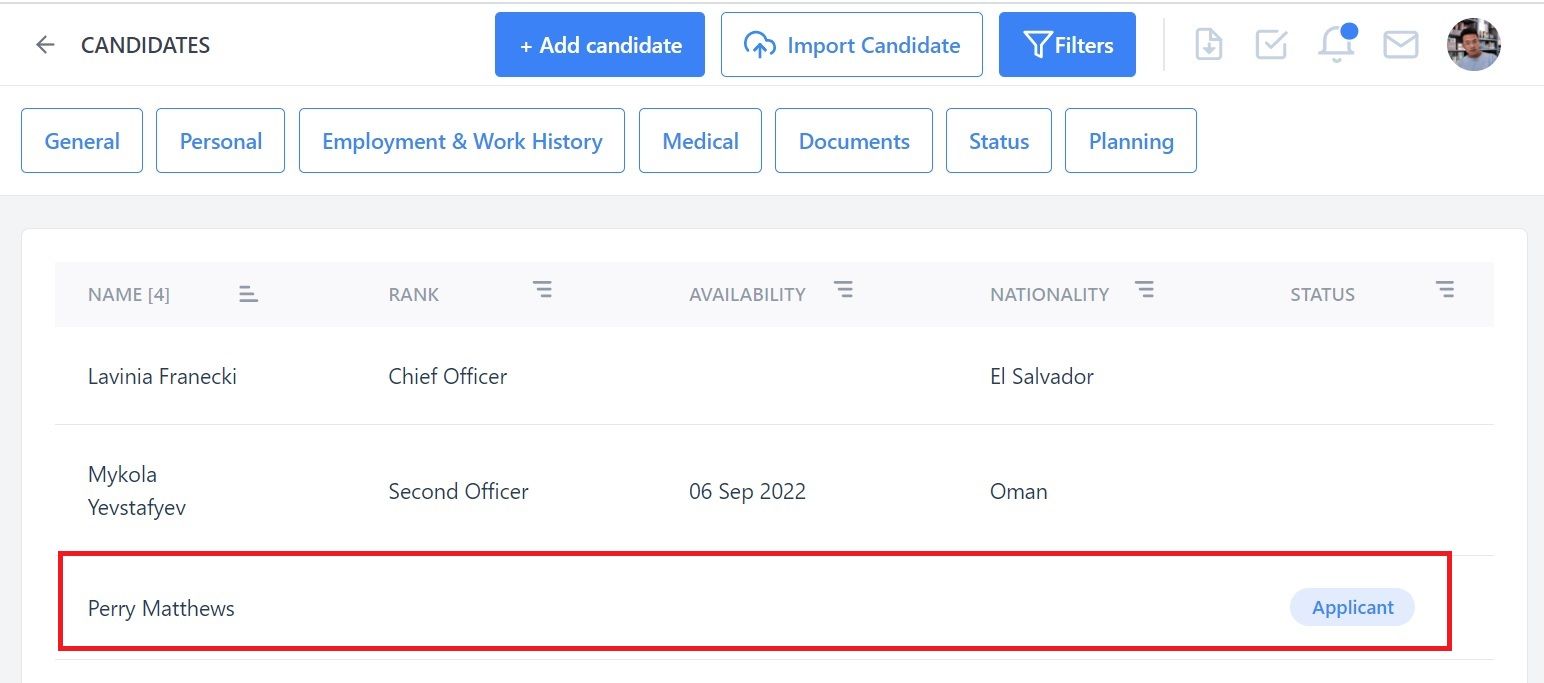The width and height of the screenshot is (1544, 683).
Task: Click the Applicant status badge
Action: pos(1352,607)
